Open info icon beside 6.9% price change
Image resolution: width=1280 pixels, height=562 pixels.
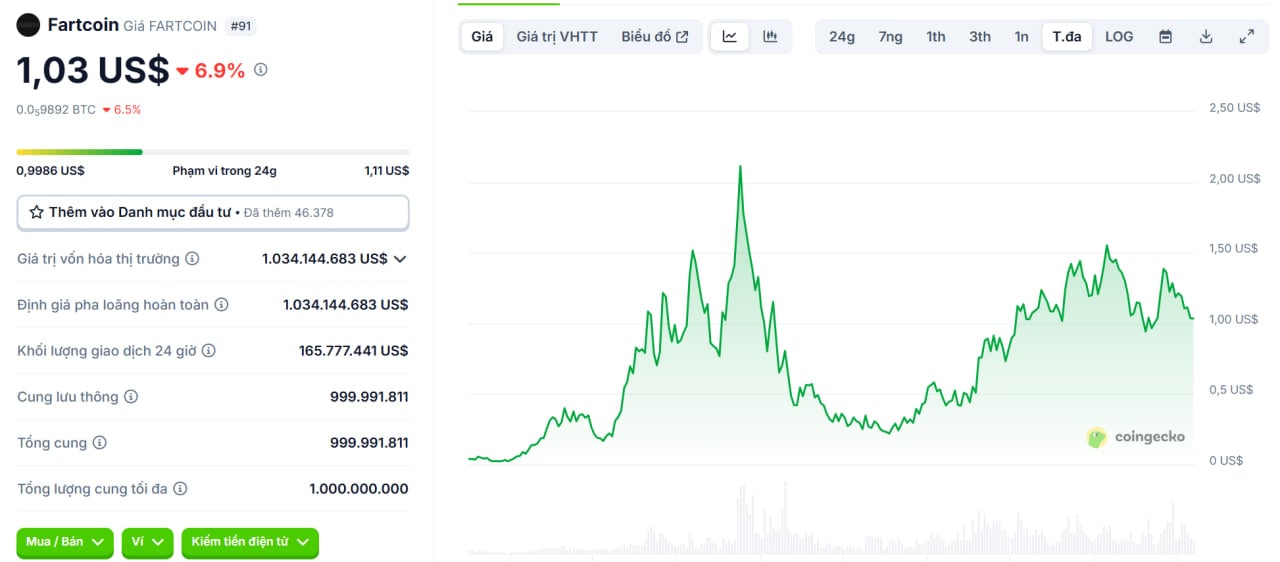click(261, 70)
